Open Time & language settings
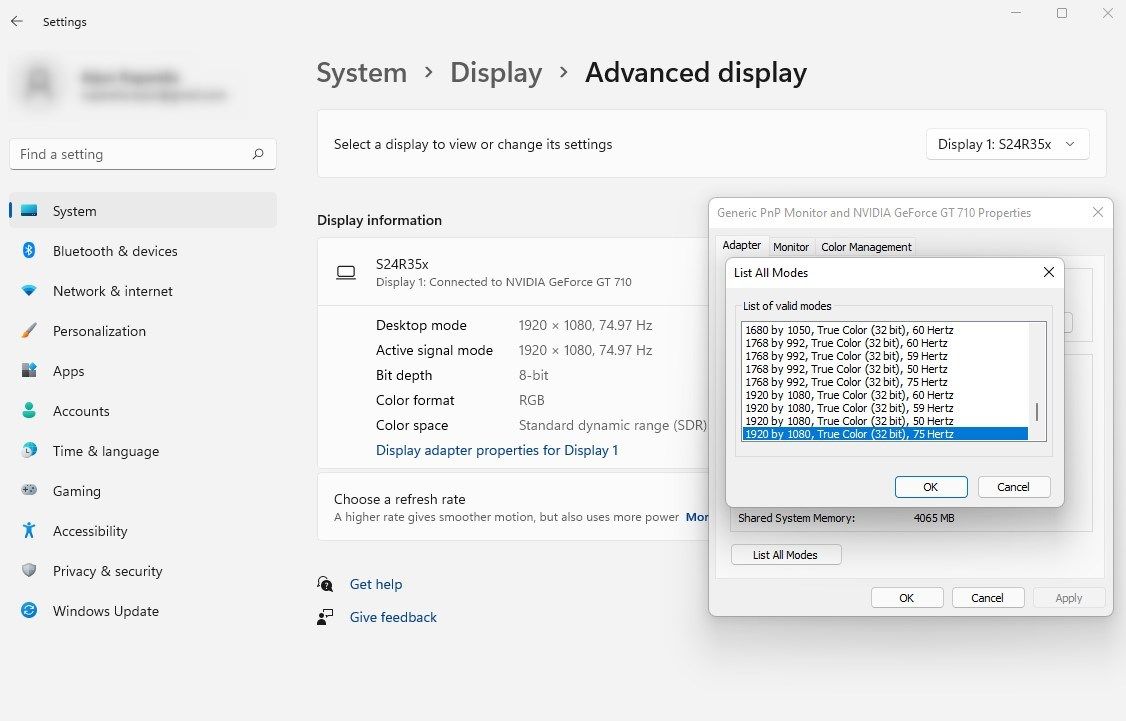Screen dimensions: 1126x721 [143, 451]
